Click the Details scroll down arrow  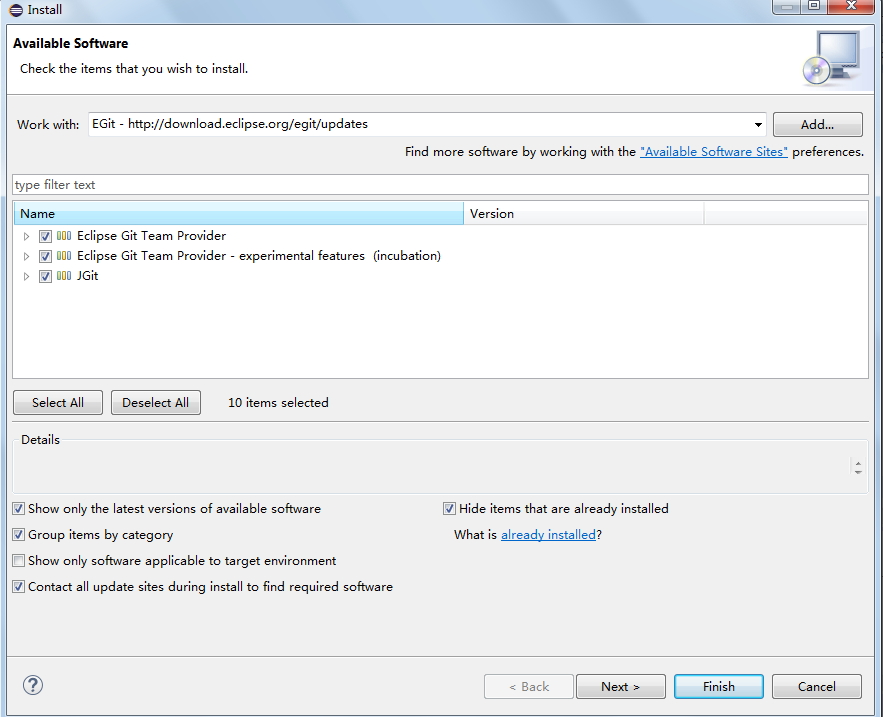click(858, 472)
